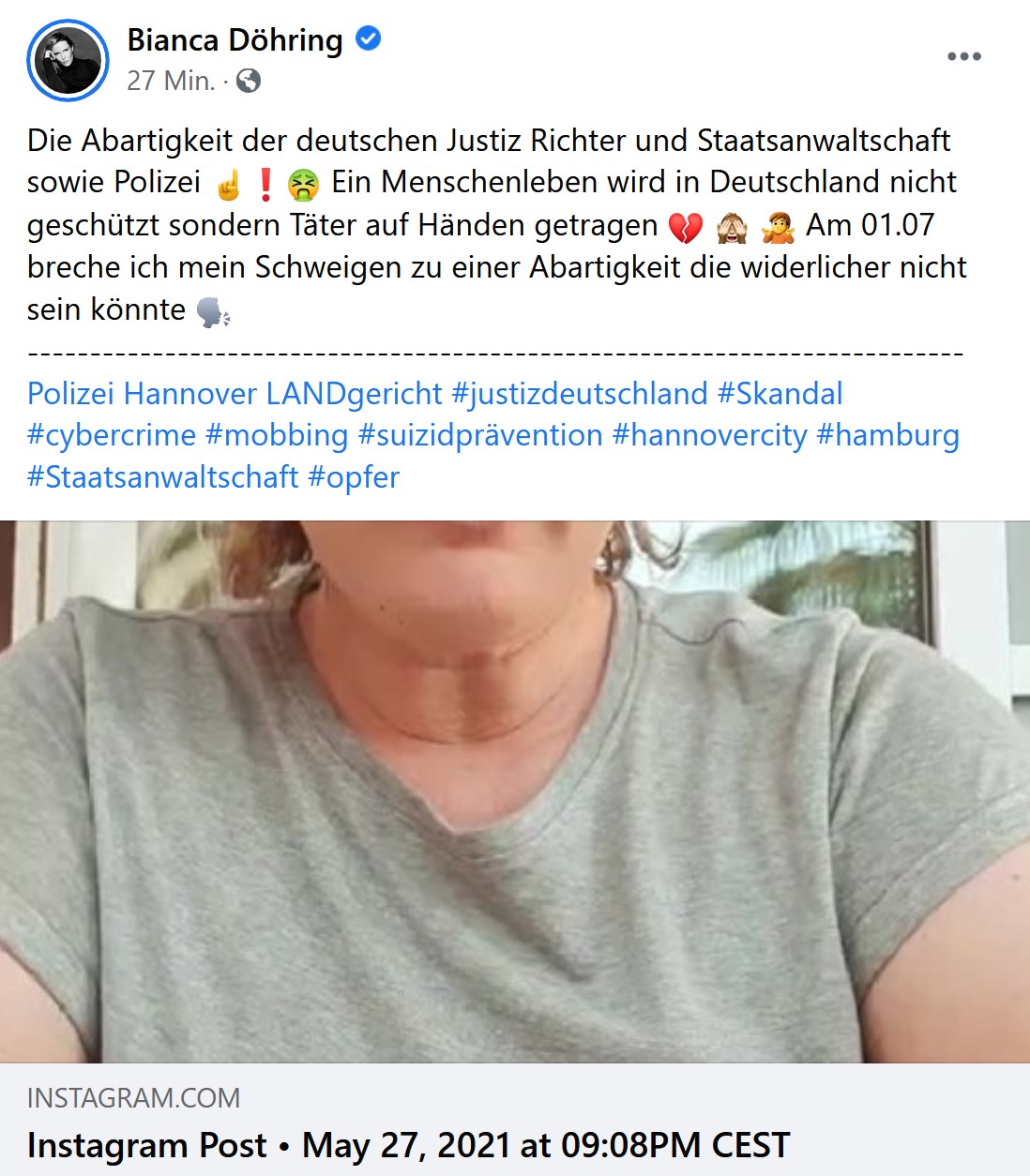
Task: Click the 27 Min. post timestamp
Action: coord(171,81)
